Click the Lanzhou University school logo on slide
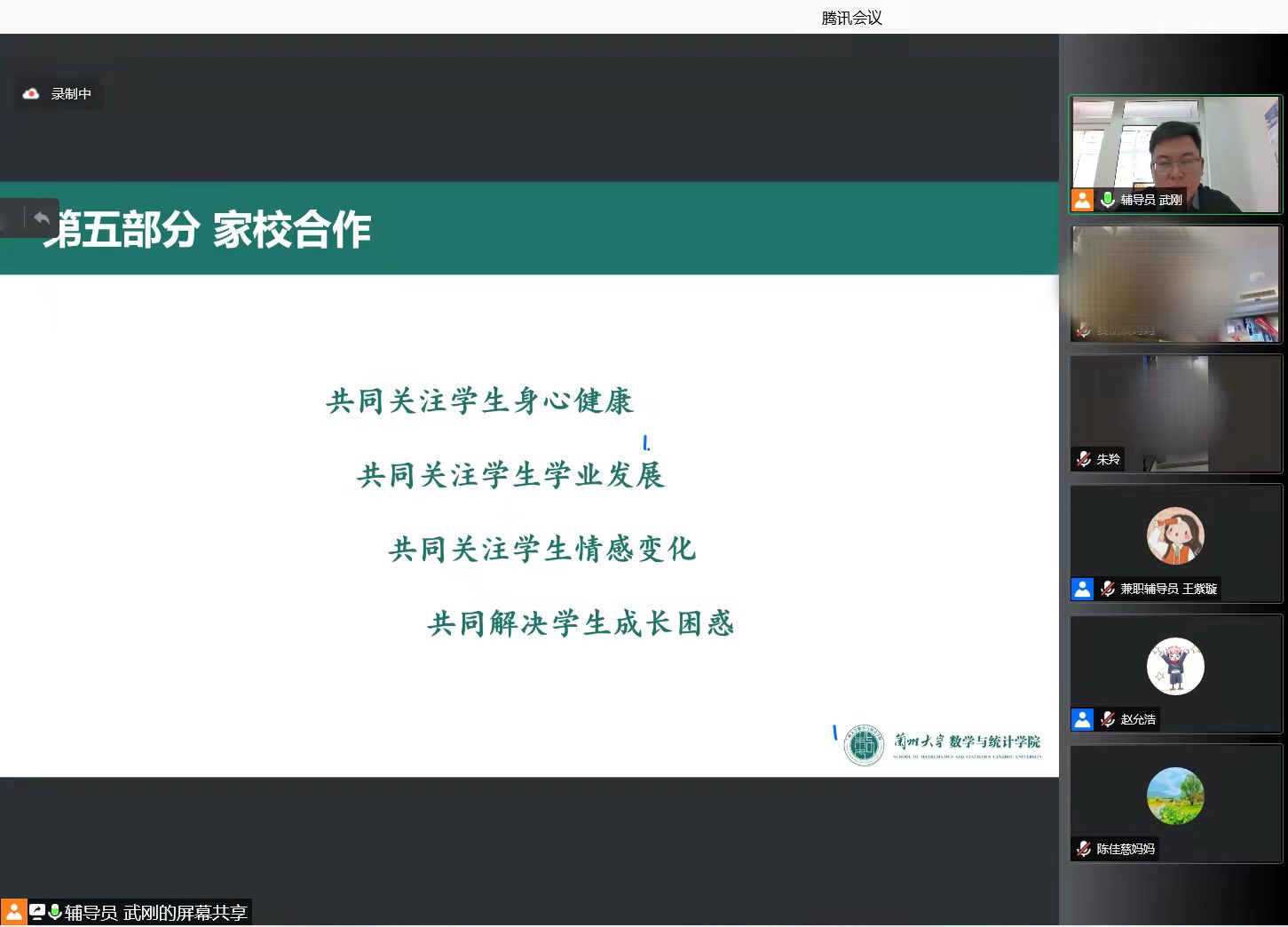Screen dimensions: 1288x927 863,745
